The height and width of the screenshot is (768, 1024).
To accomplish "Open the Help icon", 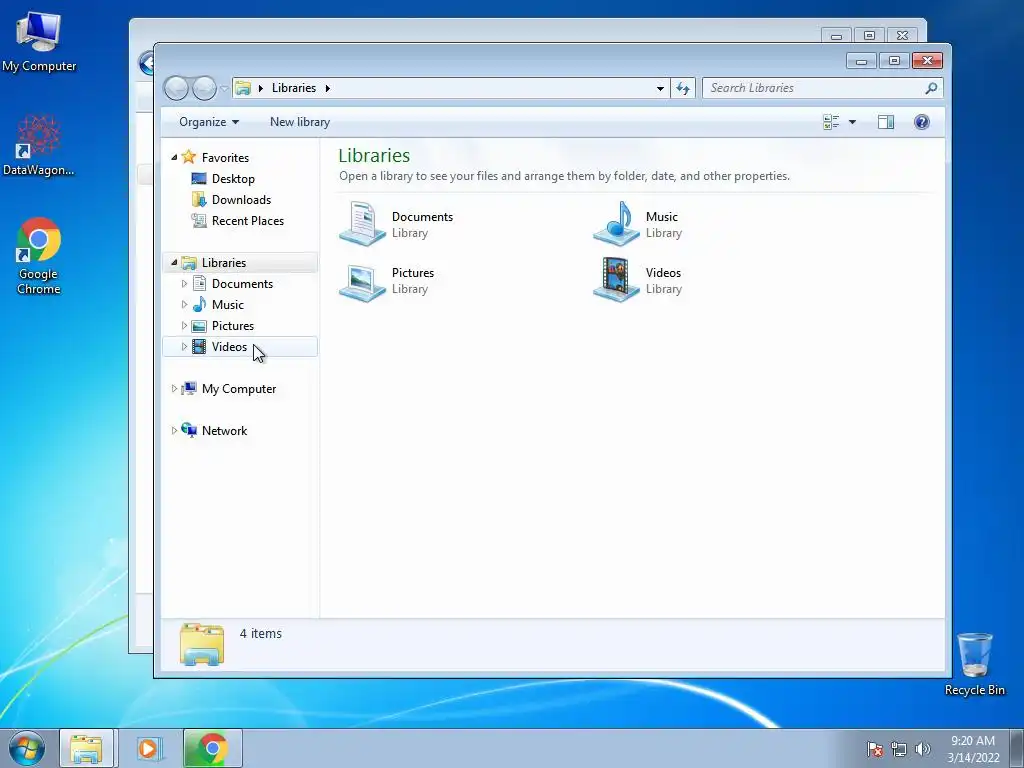I will [x=921, y=122].
